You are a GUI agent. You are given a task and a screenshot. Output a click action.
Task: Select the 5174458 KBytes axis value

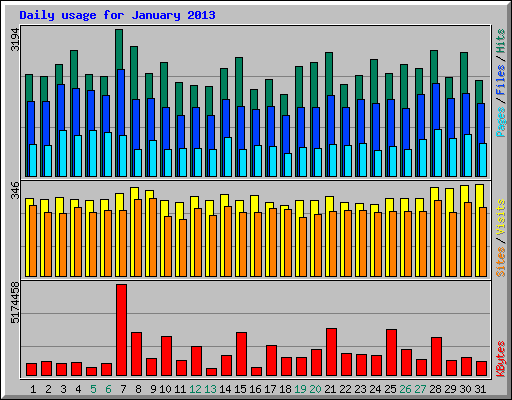click(x=15, y=303)
